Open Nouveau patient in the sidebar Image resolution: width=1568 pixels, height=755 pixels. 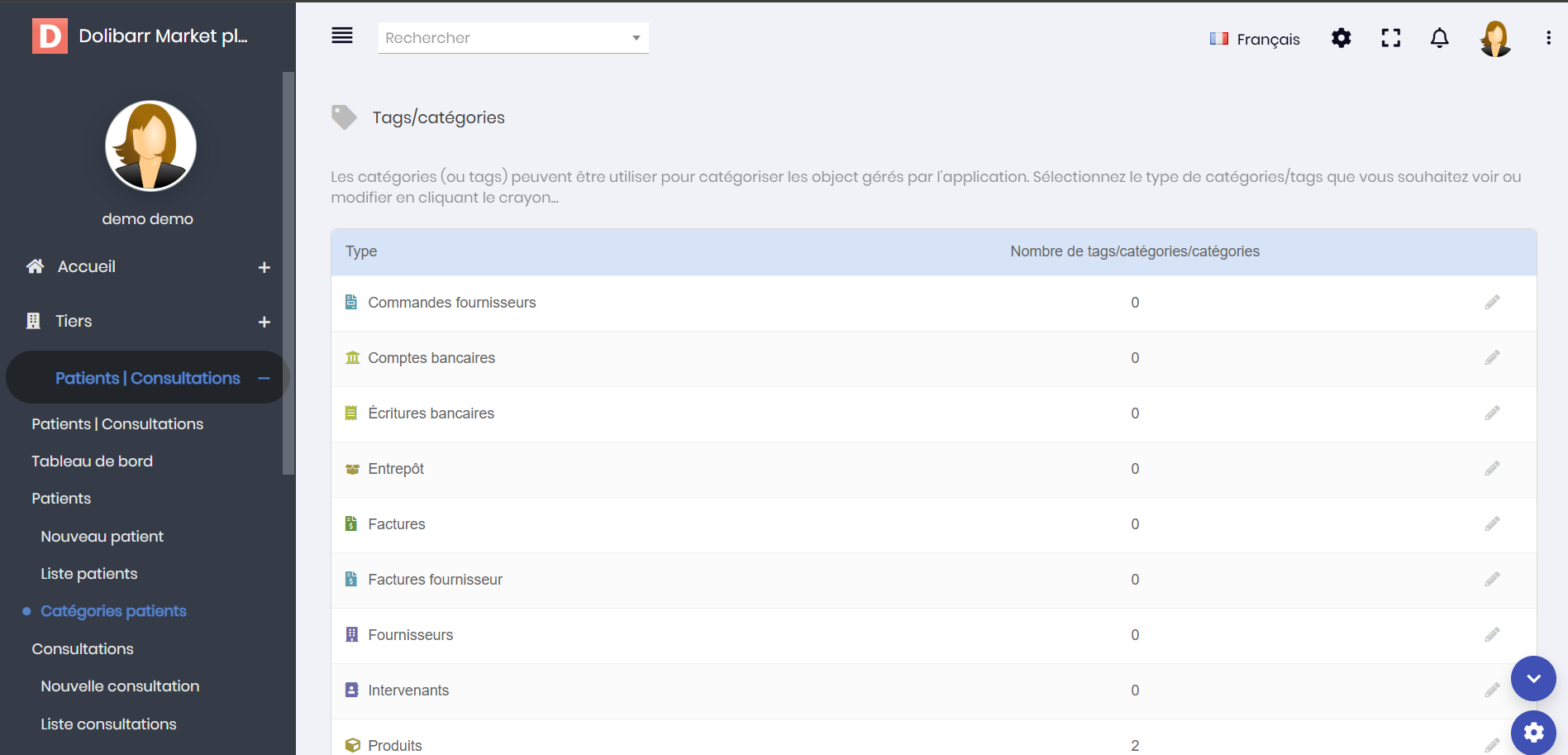102,537
